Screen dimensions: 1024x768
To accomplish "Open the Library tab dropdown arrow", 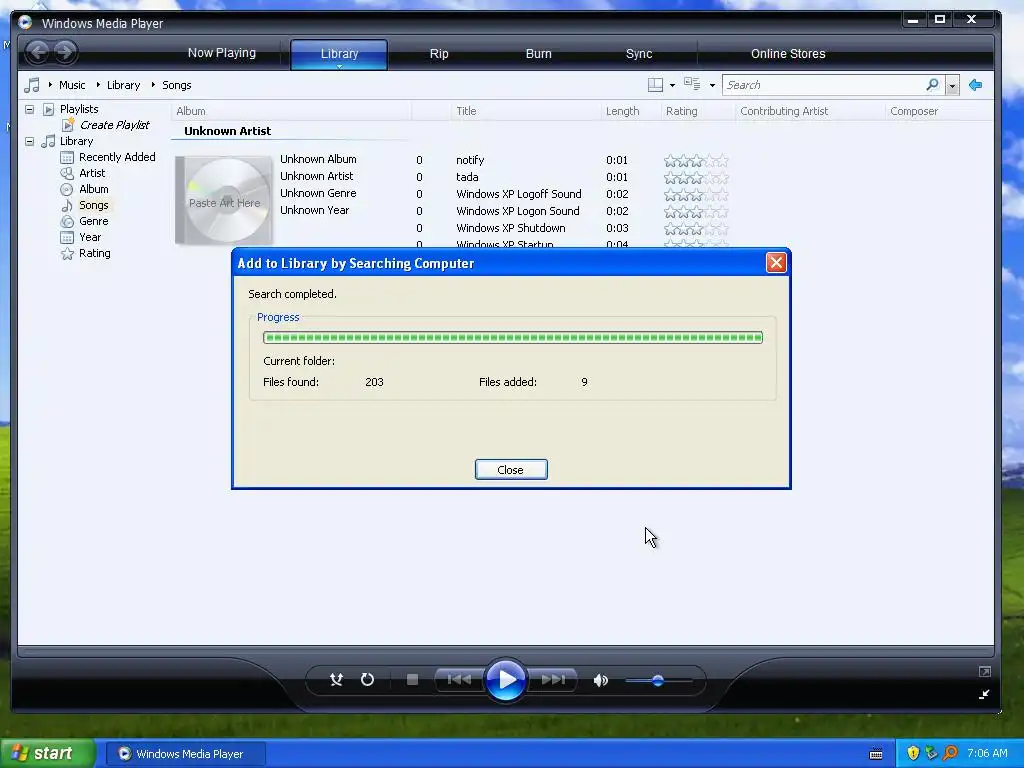I will [x=340, y=66].
